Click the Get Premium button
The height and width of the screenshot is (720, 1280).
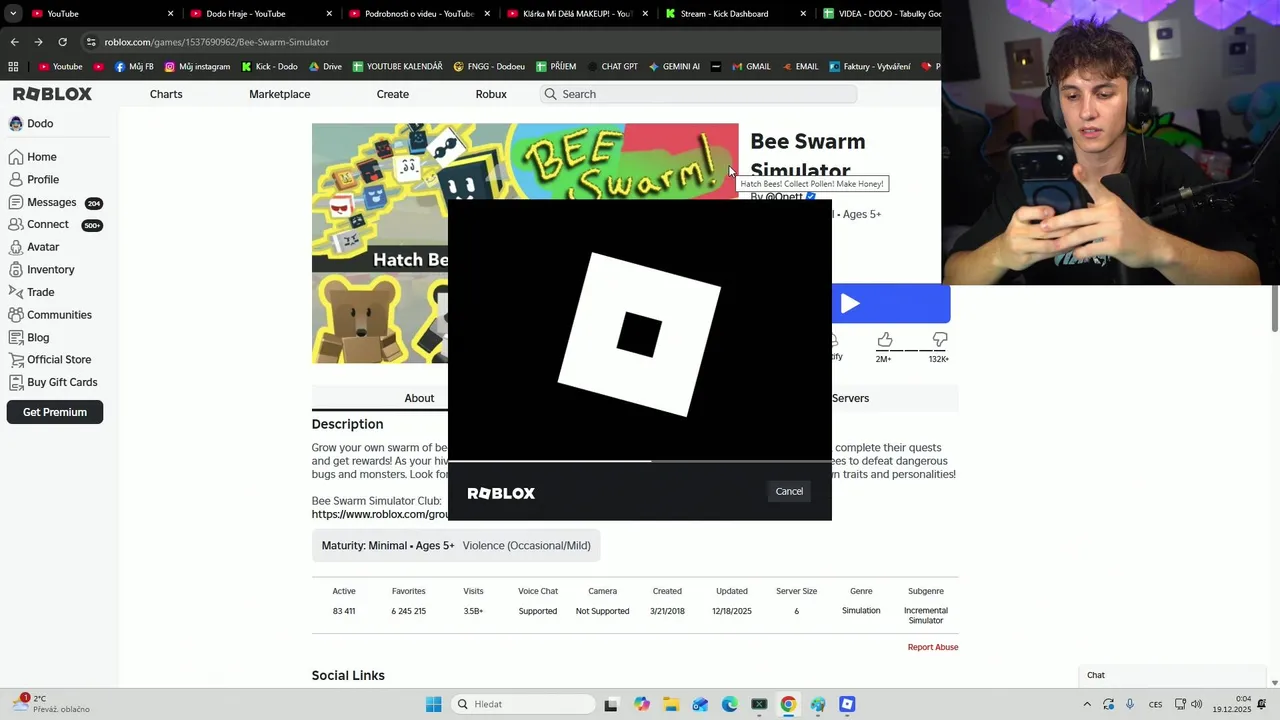(55, 412)
